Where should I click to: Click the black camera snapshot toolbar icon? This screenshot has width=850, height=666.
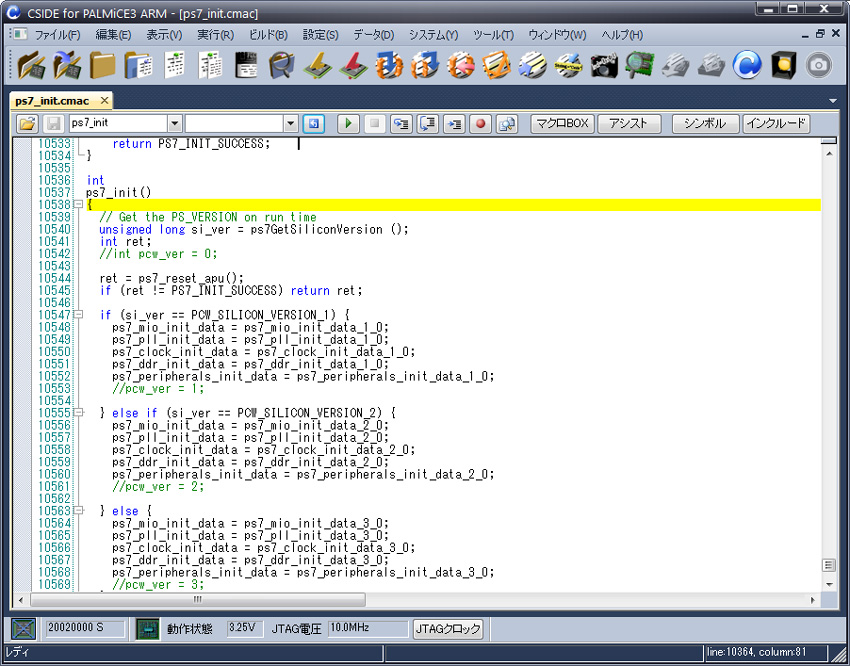[x=604, y=65]
